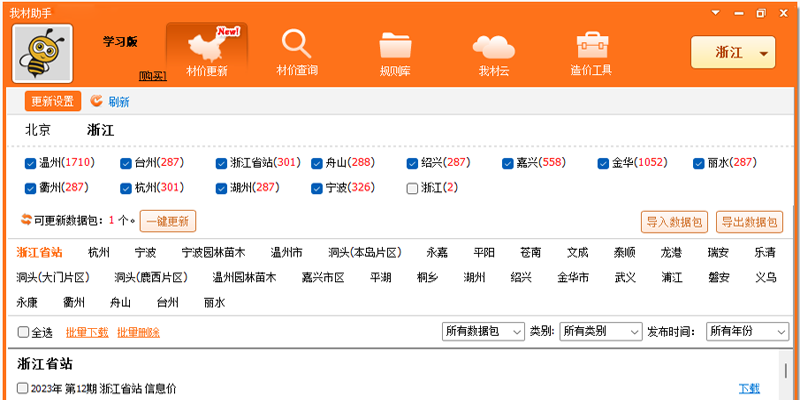The height and width of the screenshot is (400, 800).
Task: Click 下载 link for 2023年第12期
Action: [749, 389]
